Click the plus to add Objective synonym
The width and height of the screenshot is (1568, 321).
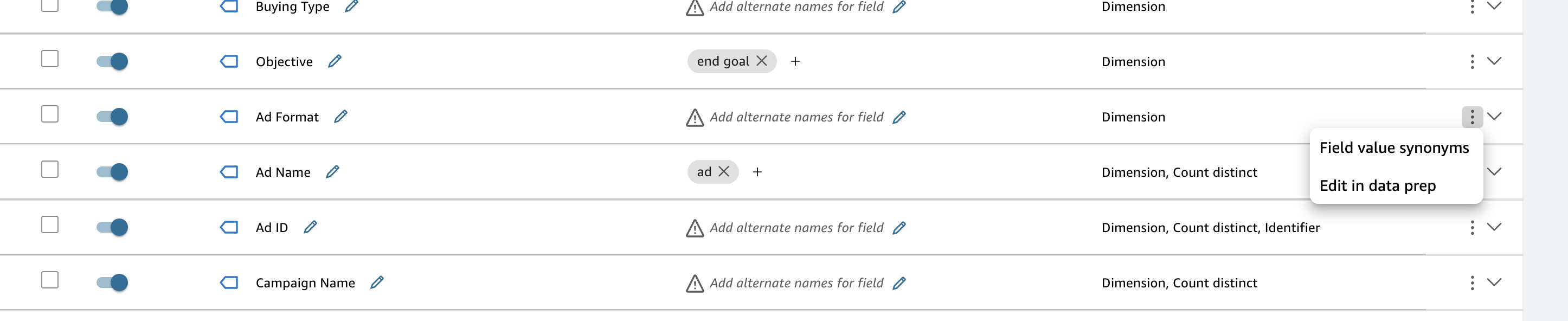(x=795, y=61)
